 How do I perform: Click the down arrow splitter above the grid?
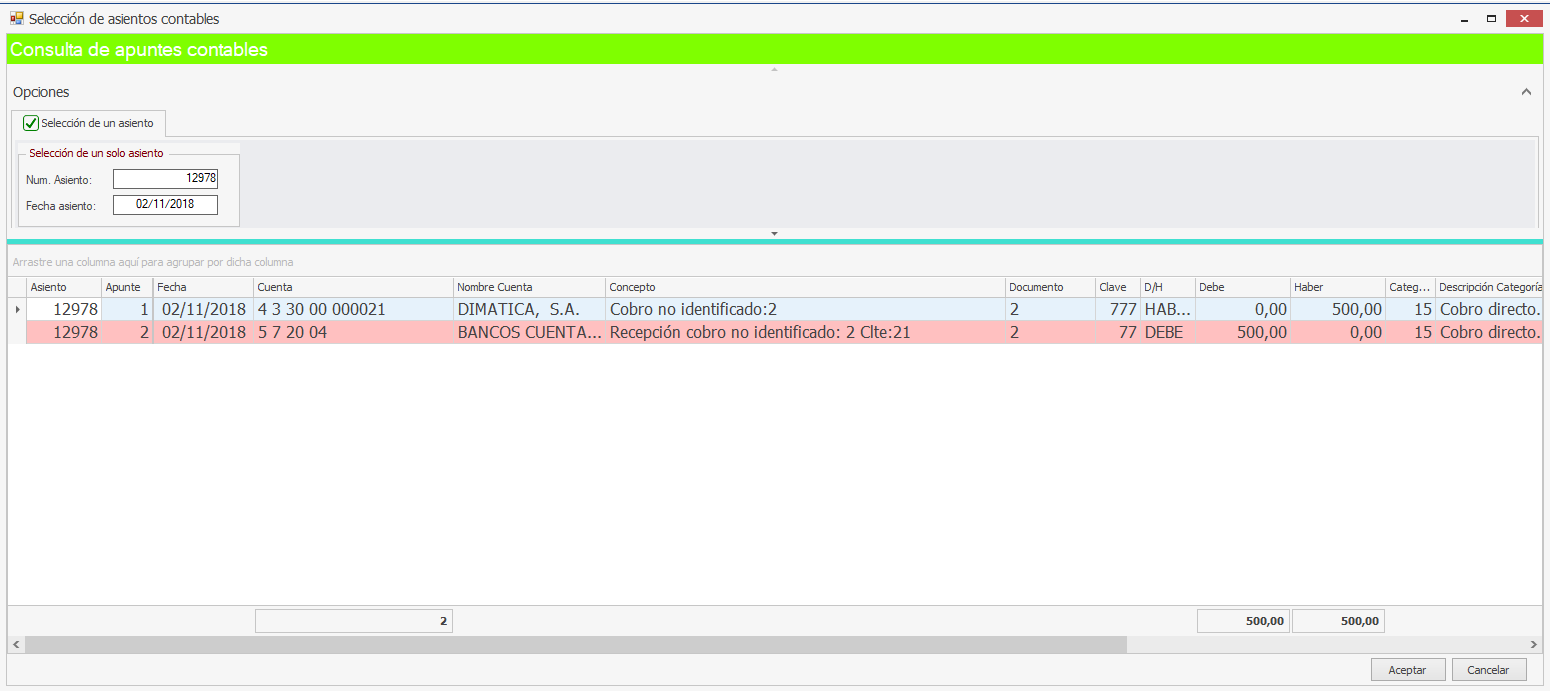(x=774, y=233)
